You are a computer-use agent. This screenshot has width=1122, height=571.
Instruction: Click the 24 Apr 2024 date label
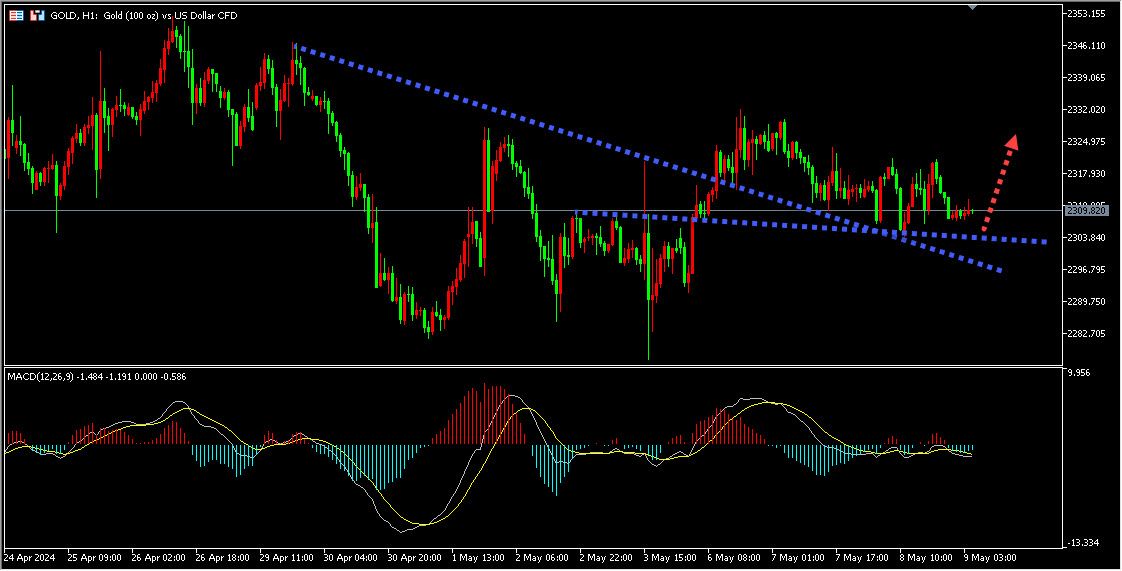31,555
